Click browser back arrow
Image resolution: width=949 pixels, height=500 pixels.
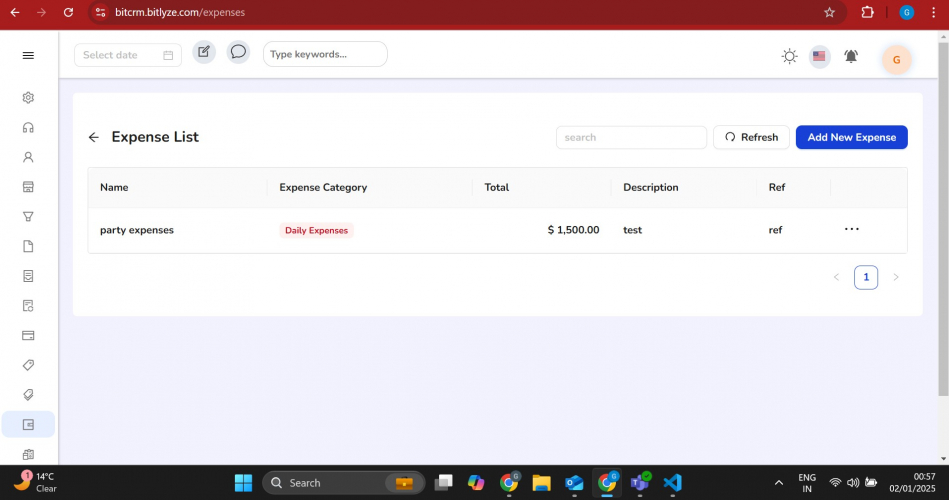click(15, 12)
